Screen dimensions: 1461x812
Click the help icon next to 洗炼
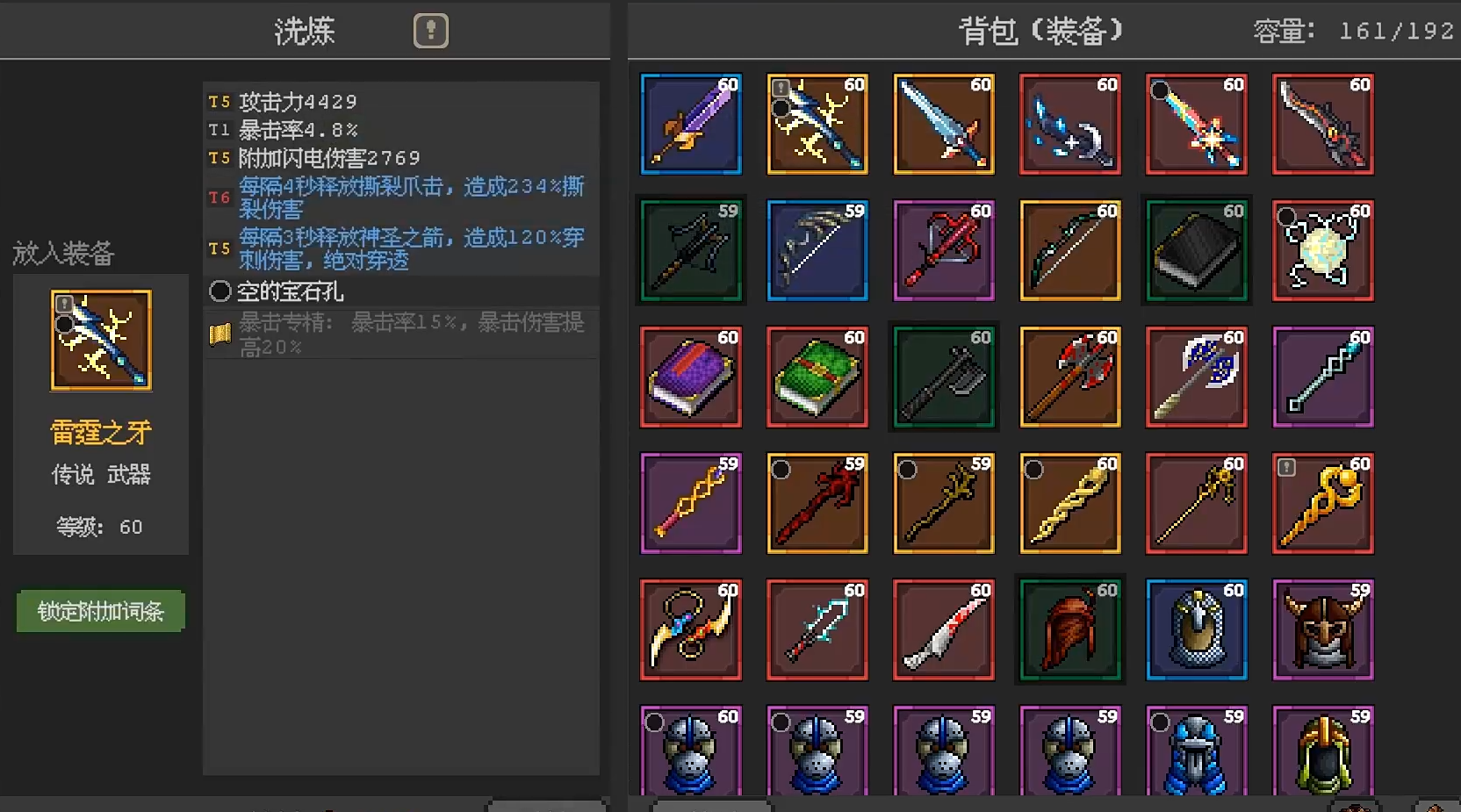coord(430,31)
